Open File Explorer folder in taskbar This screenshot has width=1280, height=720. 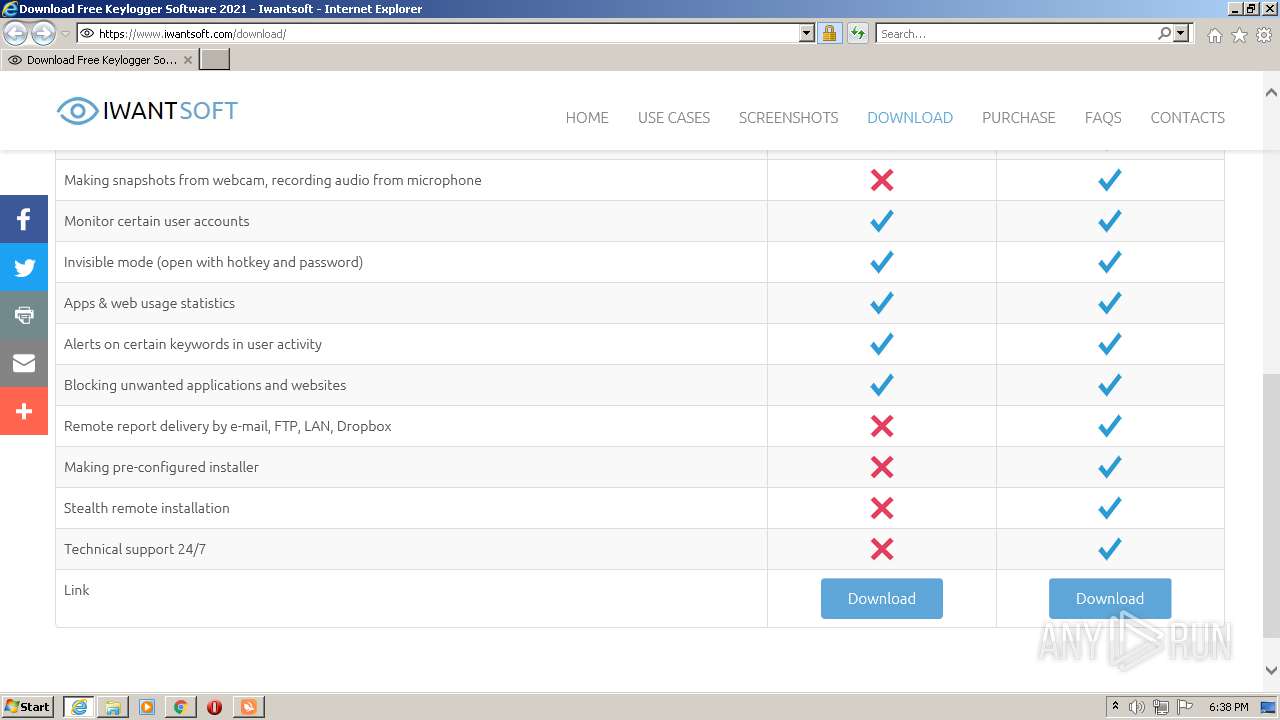coord(113,707)
